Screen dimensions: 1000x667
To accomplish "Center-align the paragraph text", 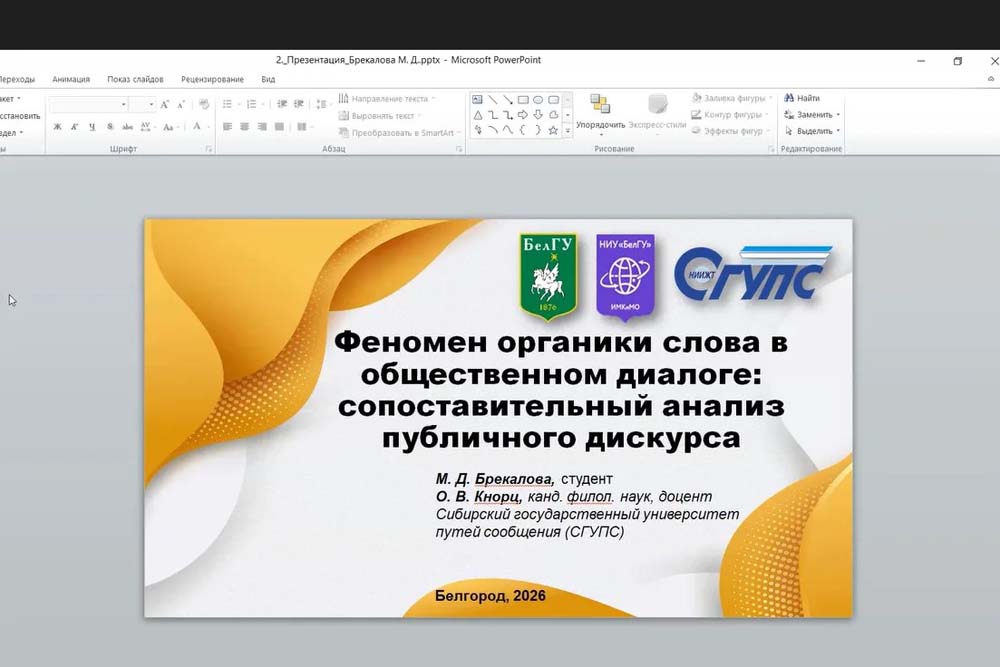I will tap(245, 127).
